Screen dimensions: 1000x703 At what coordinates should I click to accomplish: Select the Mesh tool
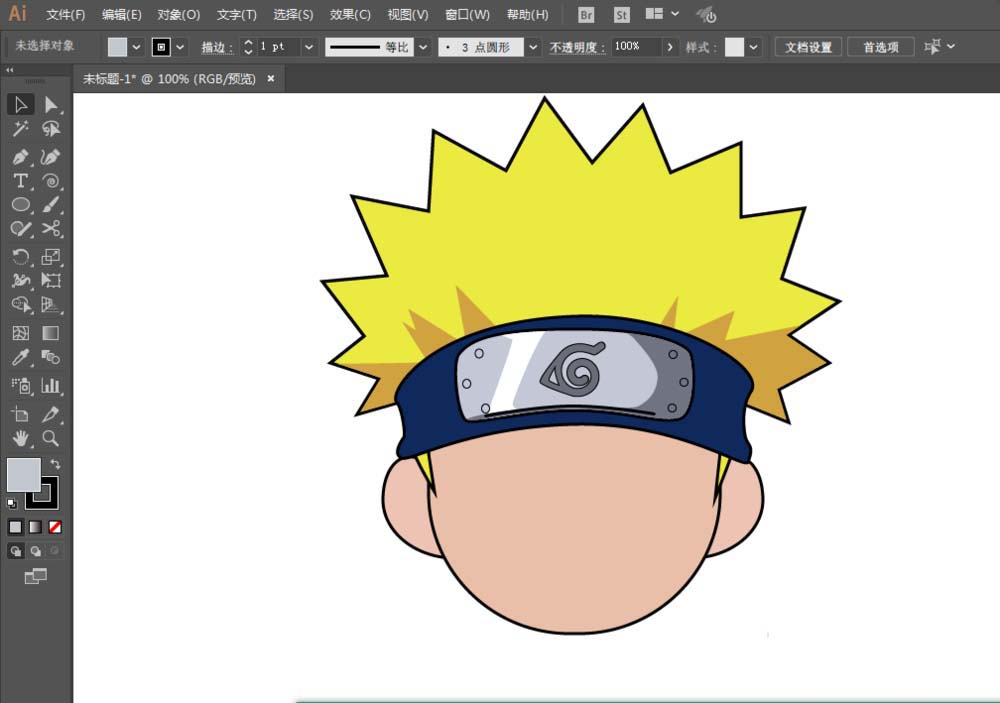point(20,333)
